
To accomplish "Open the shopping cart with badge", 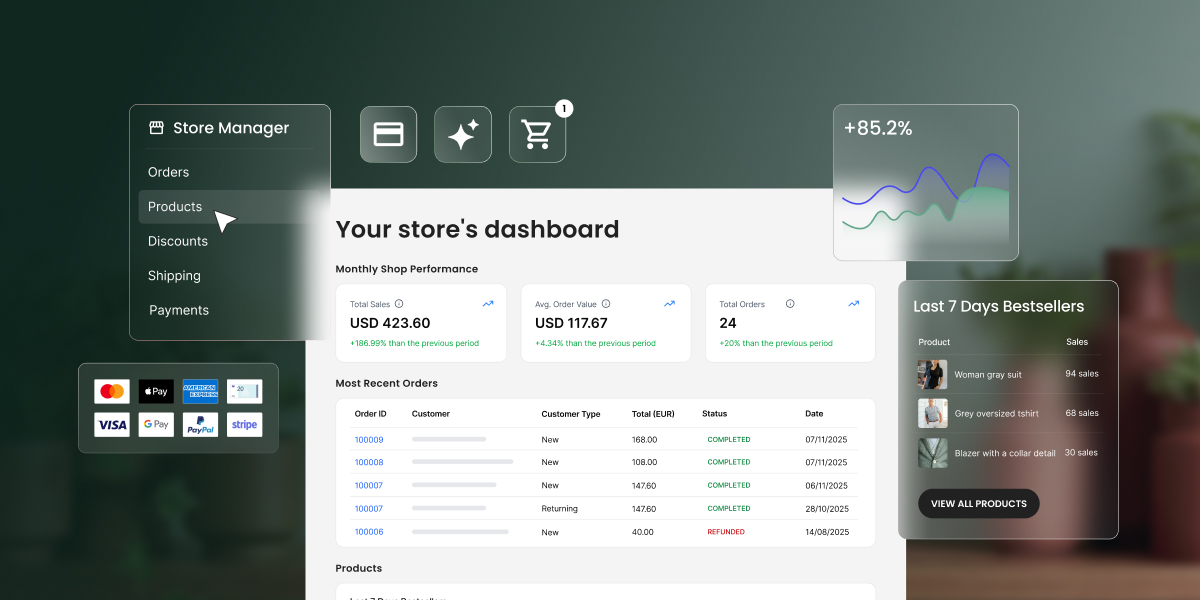I will coord(537,136).
